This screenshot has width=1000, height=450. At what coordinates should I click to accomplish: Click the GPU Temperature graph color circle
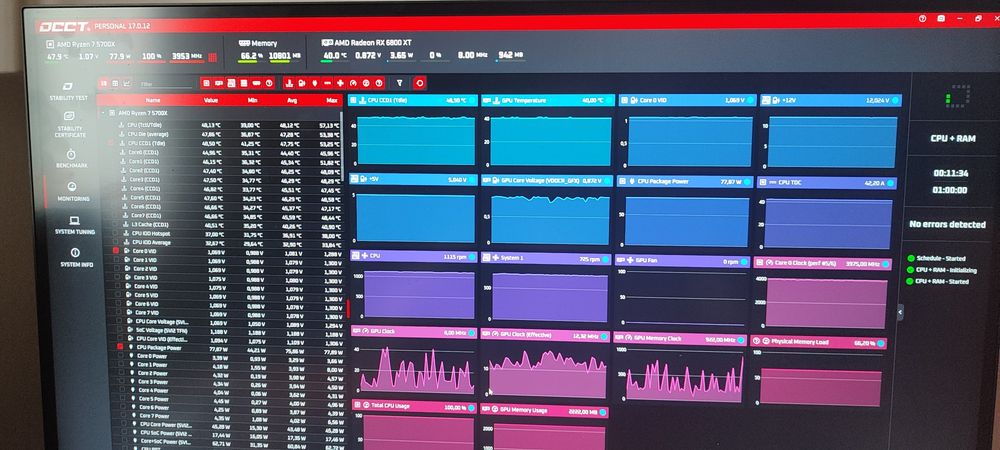(x=609, y=100)
